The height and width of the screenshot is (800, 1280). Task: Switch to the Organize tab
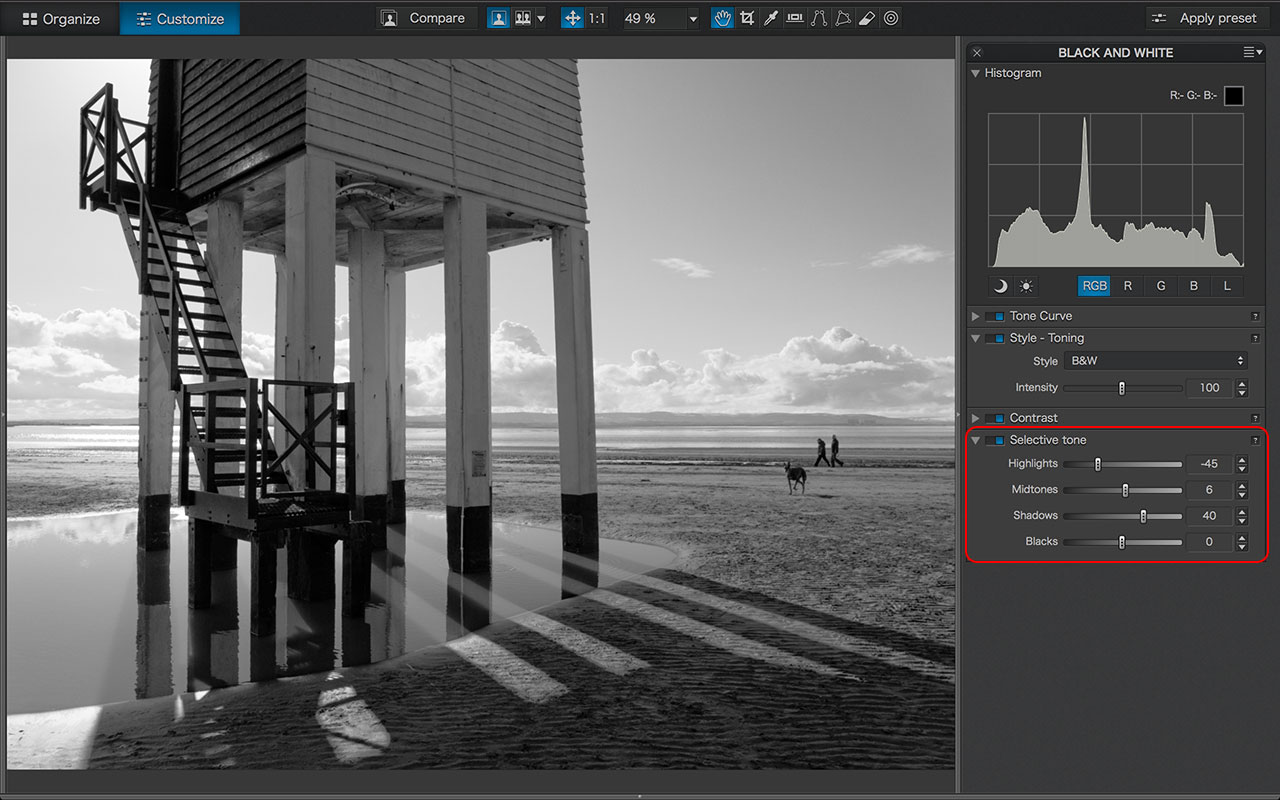pos(60,18)
